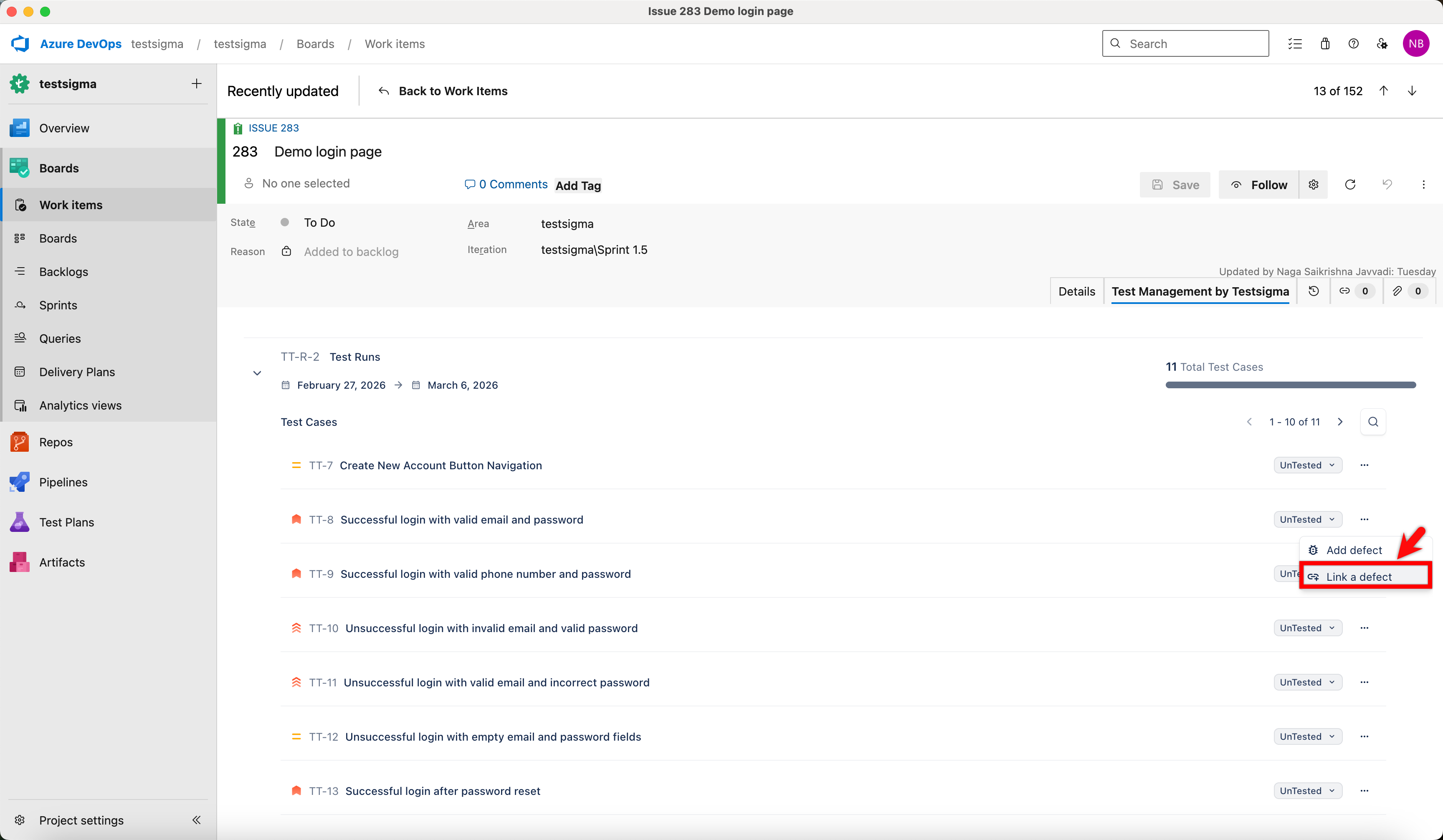Image resolution: width=1443 pixels, height=840 pixels.
Task: Click the Azure DevOps logo icon
Action: [x=20, y=43]
